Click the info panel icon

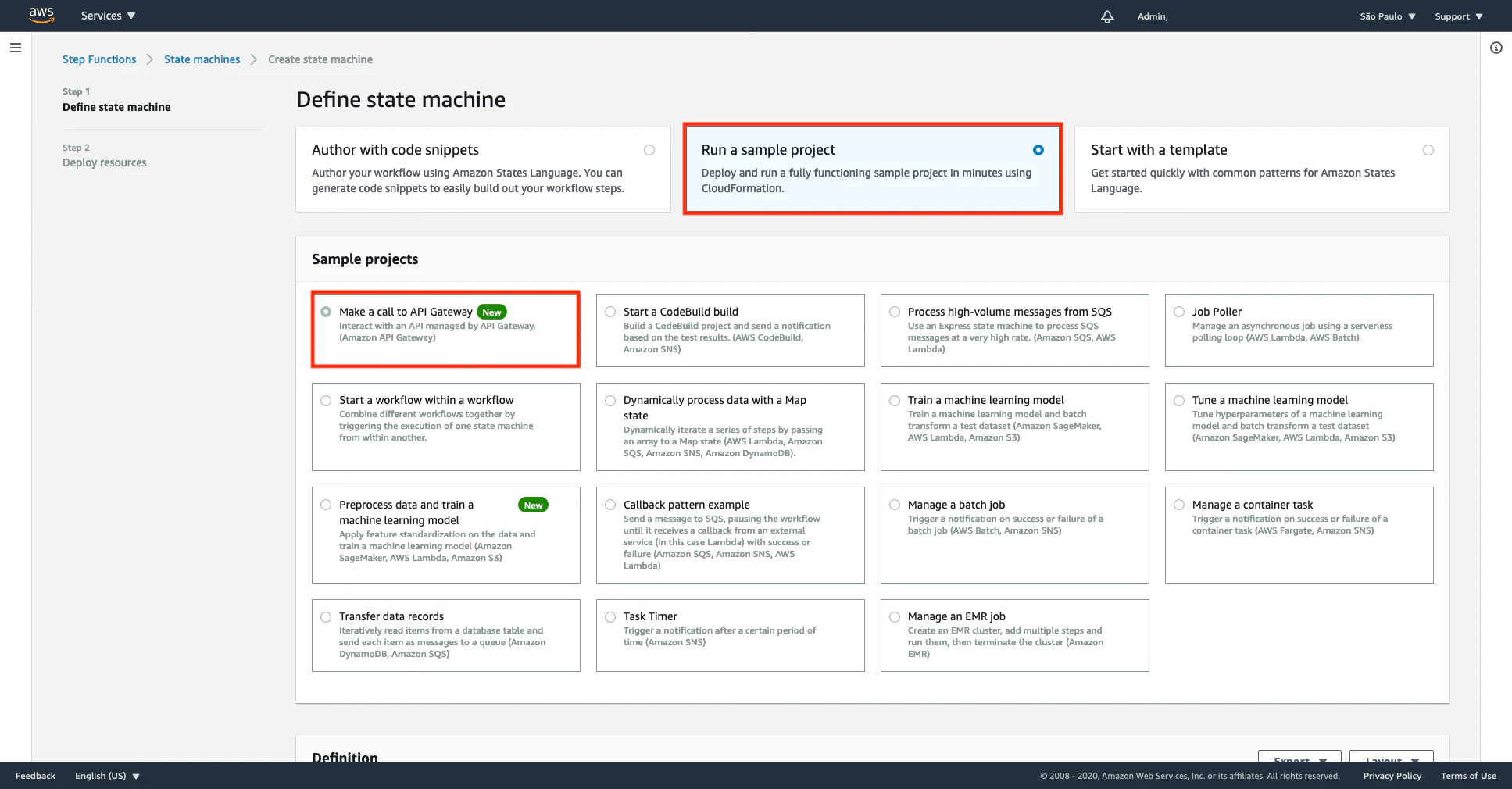1496,48
